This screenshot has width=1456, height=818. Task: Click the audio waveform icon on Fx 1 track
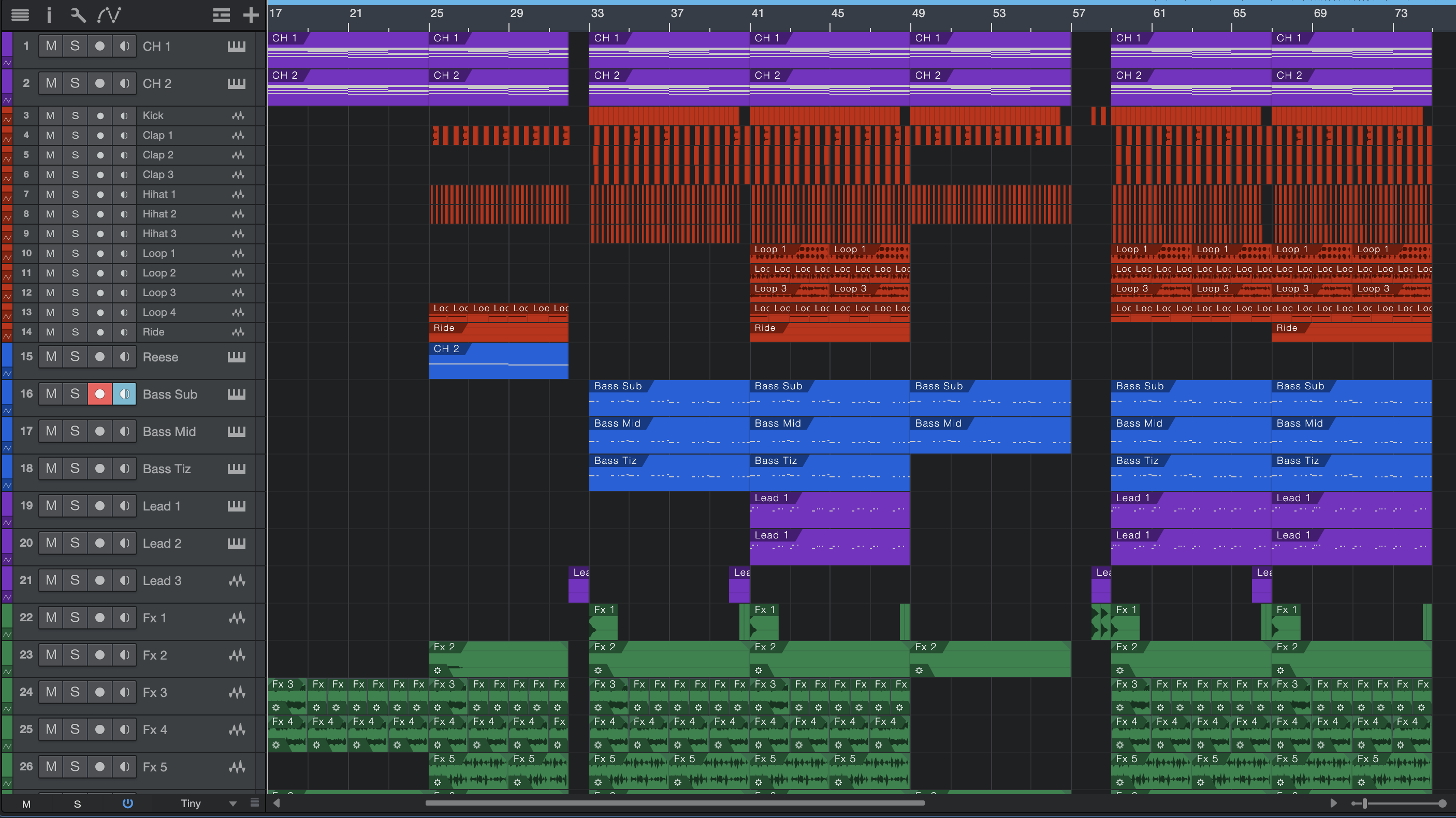tap(237, 617)
